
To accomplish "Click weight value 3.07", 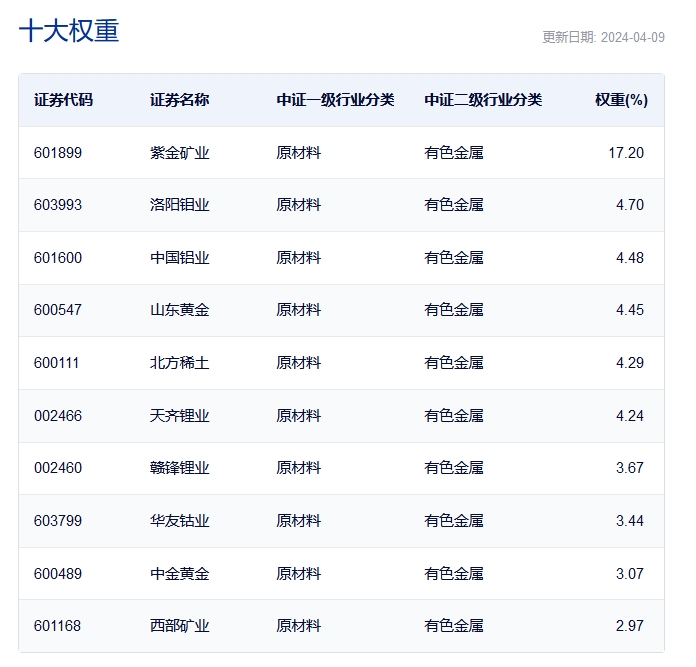I will (630, 574).
